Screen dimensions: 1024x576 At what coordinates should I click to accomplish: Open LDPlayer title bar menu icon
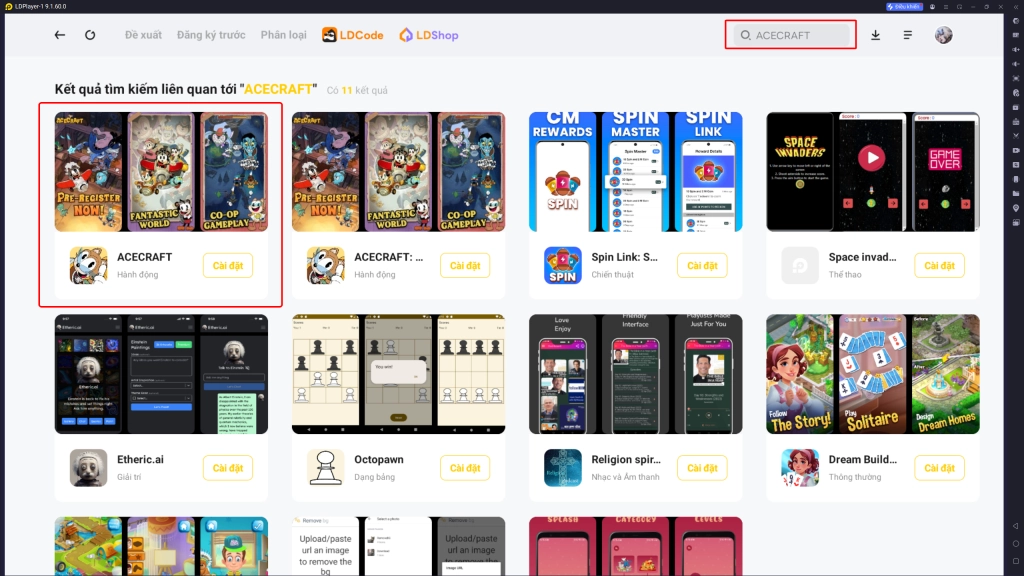click(946, 7)
